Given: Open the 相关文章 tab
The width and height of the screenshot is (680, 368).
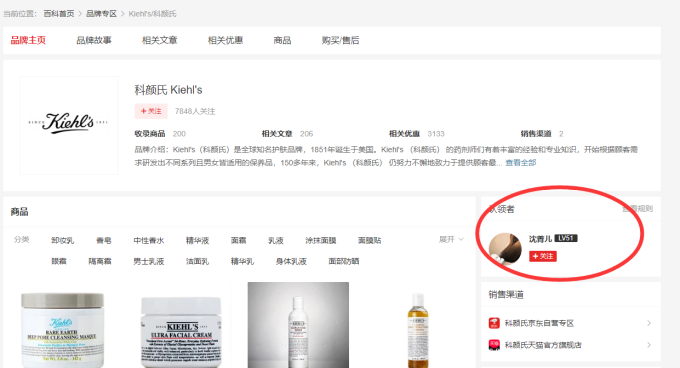Looking at the screenshot, I should point(160,40).
